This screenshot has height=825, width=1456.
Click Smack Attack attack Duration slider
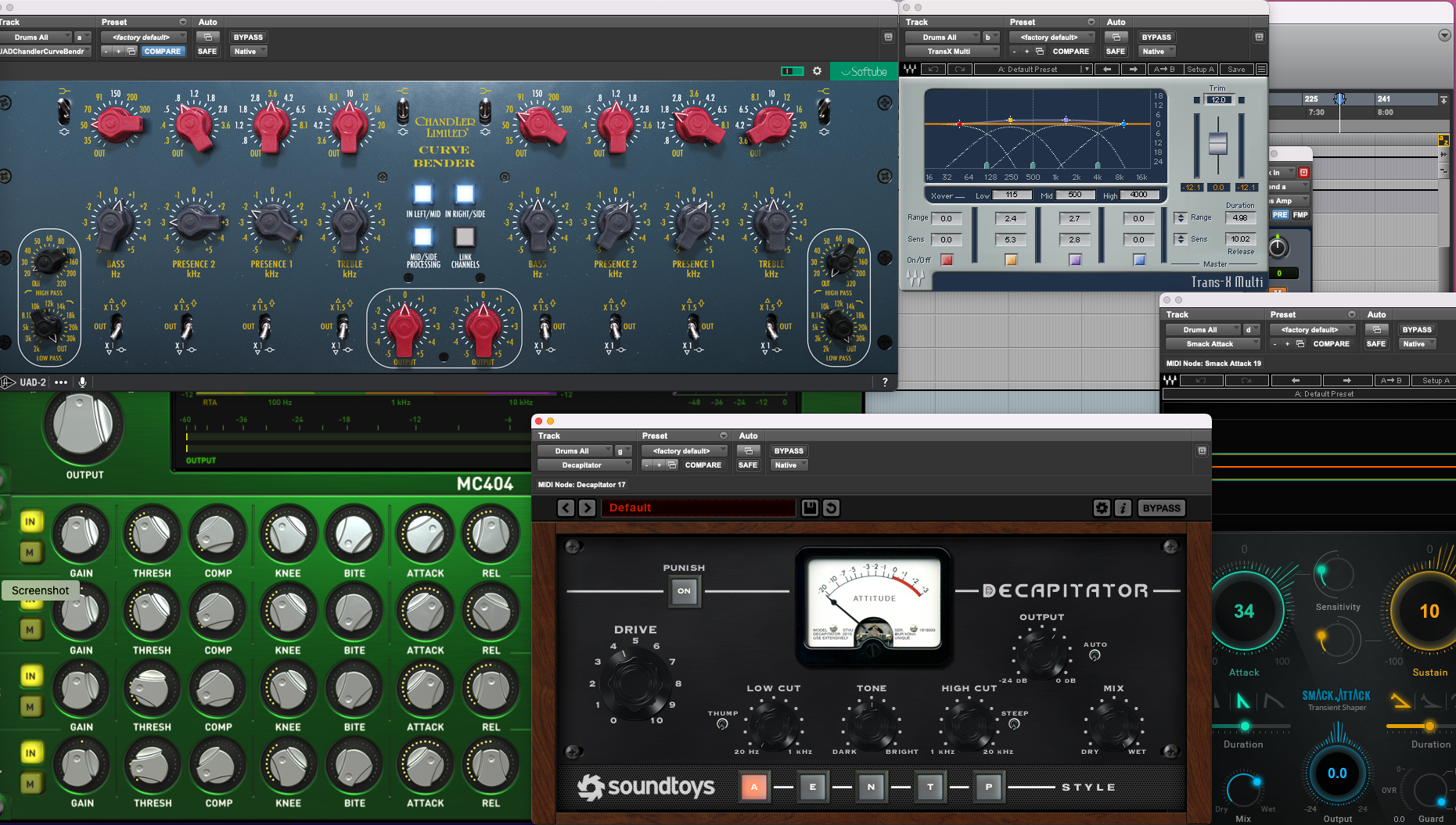1246,726
